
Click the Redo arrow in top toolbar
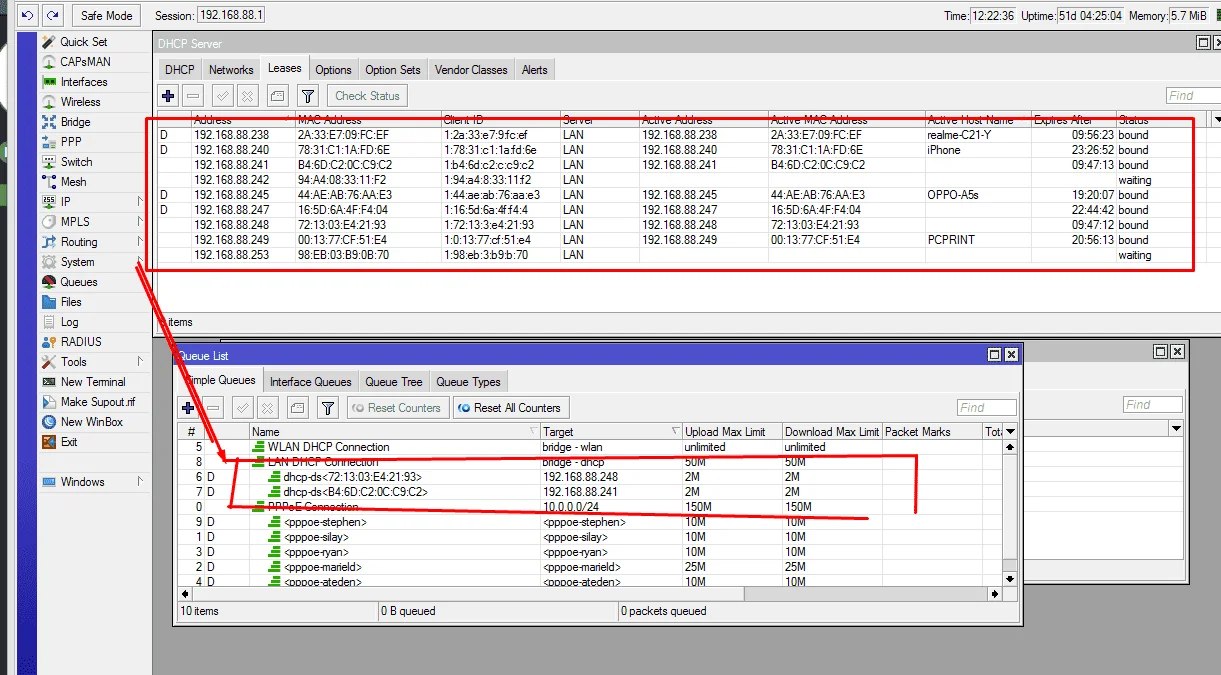tap(52, 16)
